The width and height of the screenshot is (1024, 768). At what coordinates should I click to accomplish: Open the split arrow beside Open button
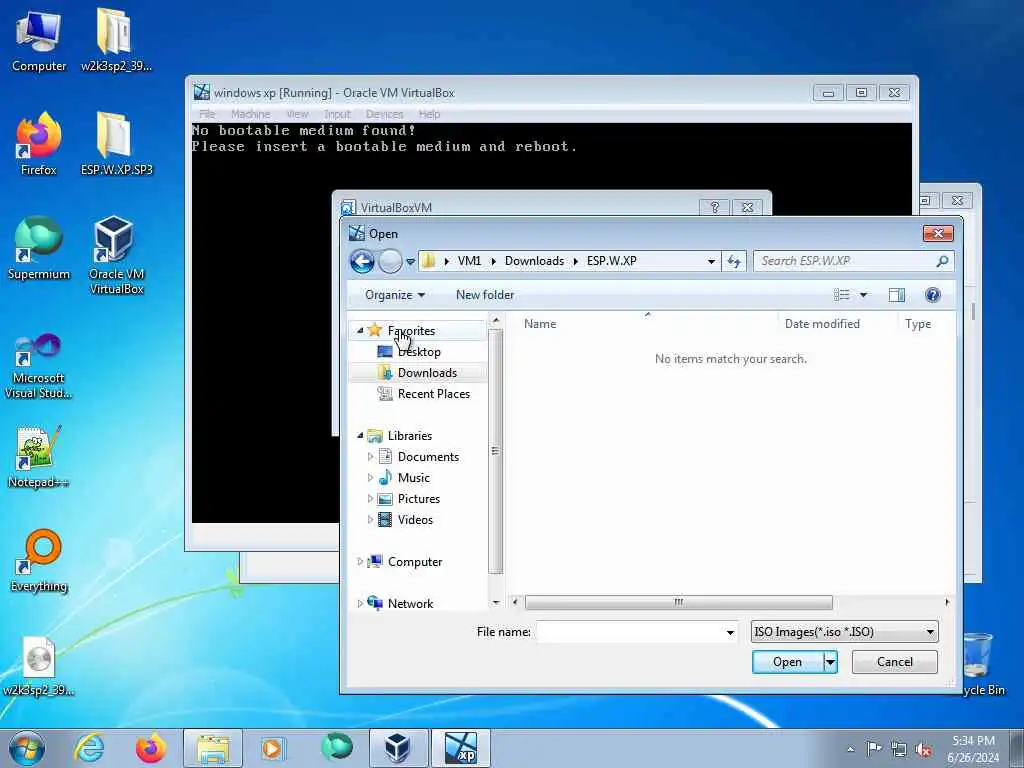coord(830,662)
